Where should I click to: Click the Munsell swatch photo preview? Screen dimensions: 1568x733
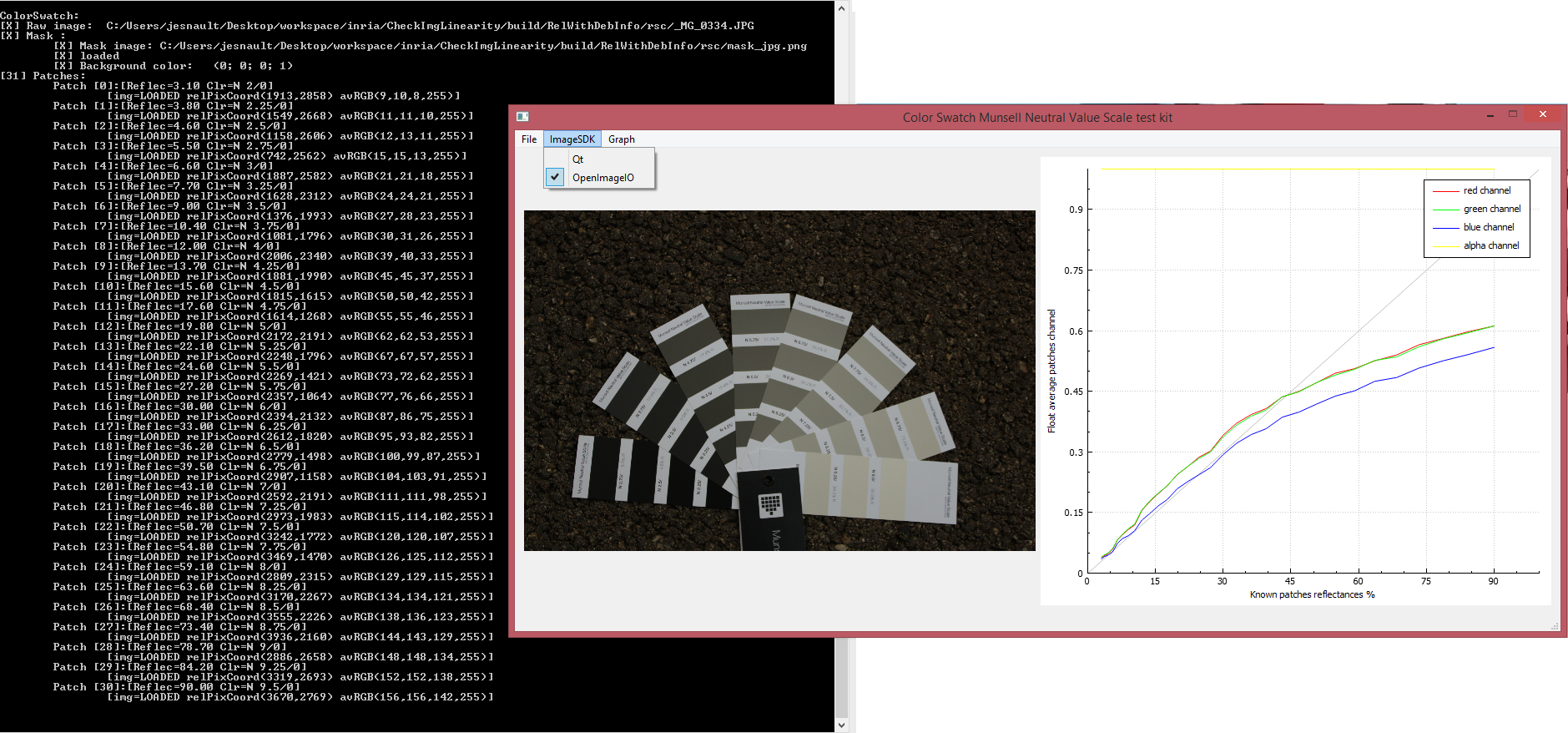779,381
